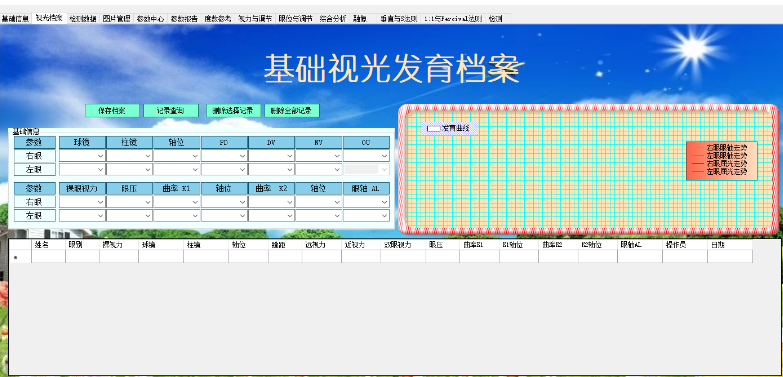
Task: Click the 左眼屈光走势 legend entry
Action: pyautogui.click(x=727, y=171)
